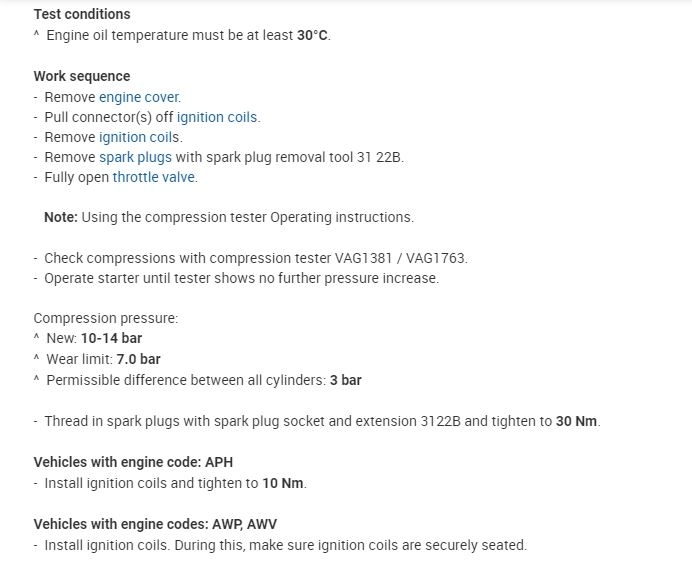
Task: Open the engine cover link
Action: tap(139, 97)
